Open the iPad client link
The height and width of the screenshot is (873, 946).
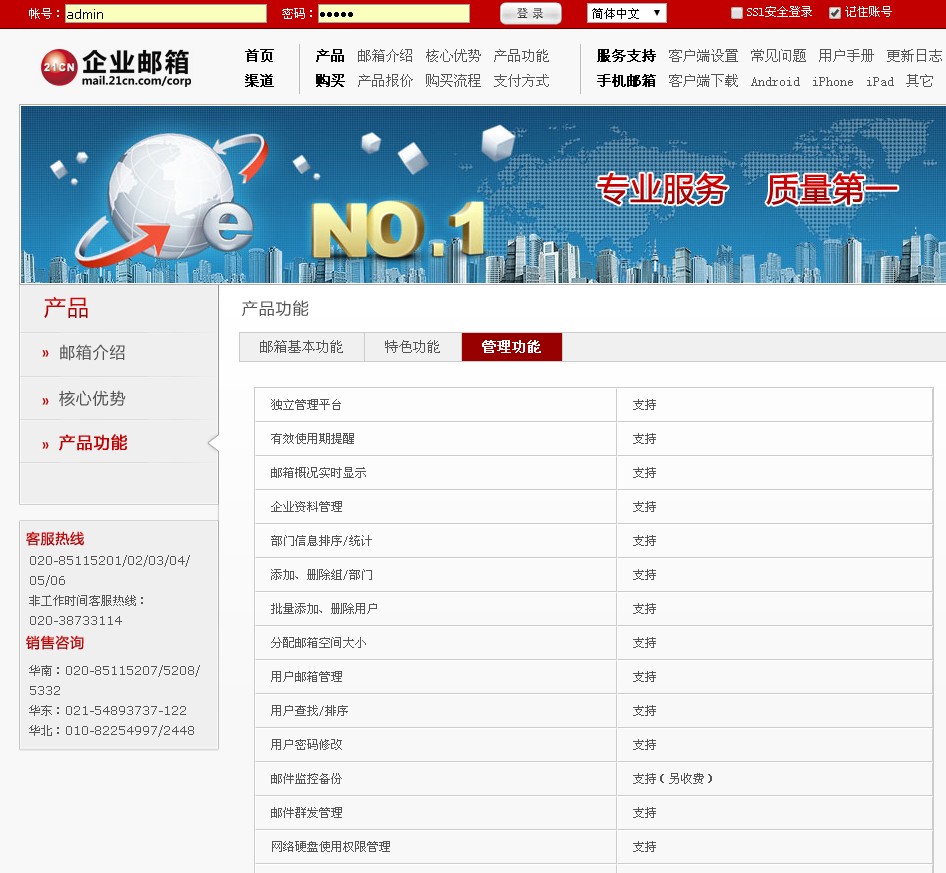point(880,81)
